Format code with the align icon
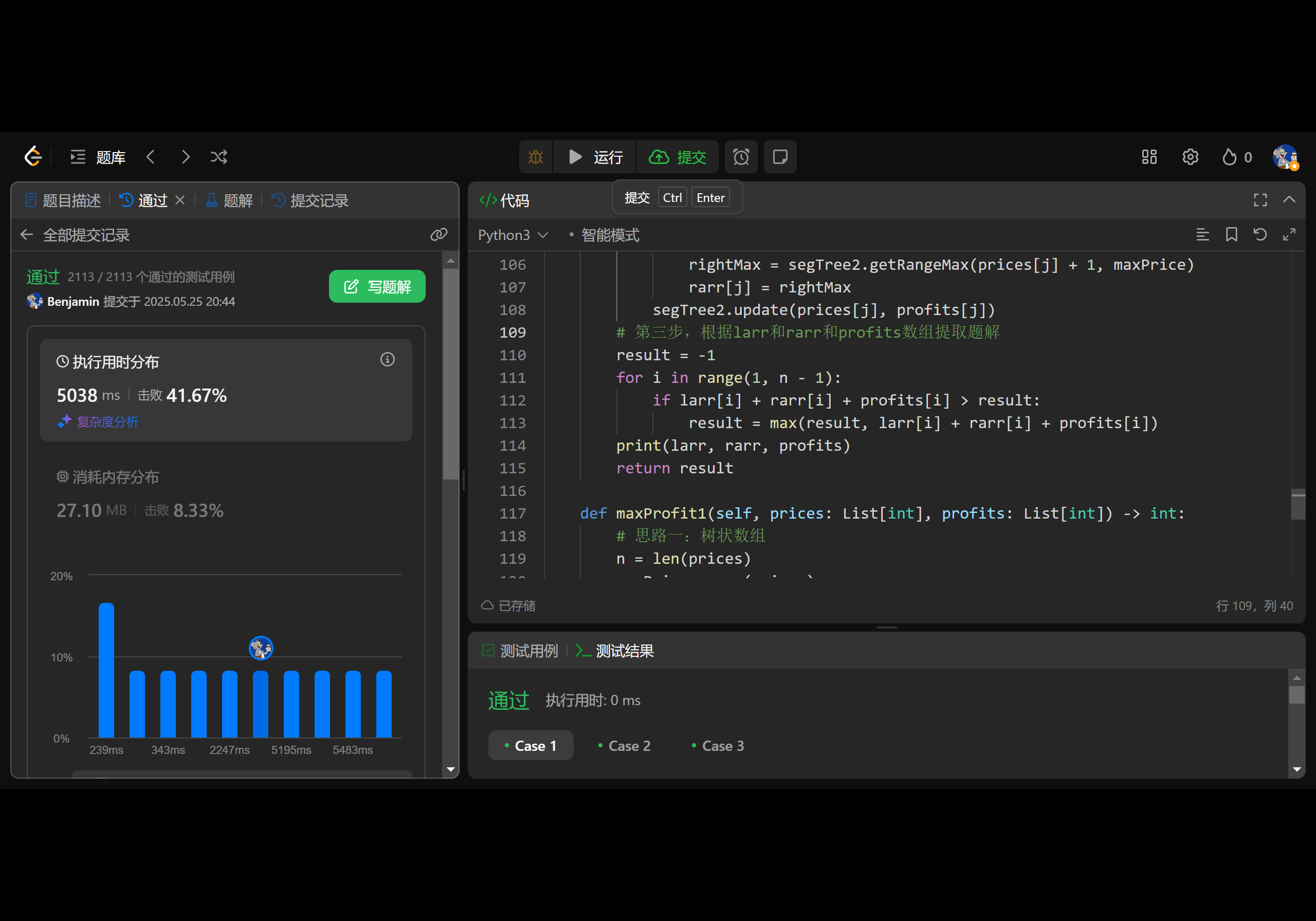Viewport: 1316px width, 921px height. tap(1202, 234)
